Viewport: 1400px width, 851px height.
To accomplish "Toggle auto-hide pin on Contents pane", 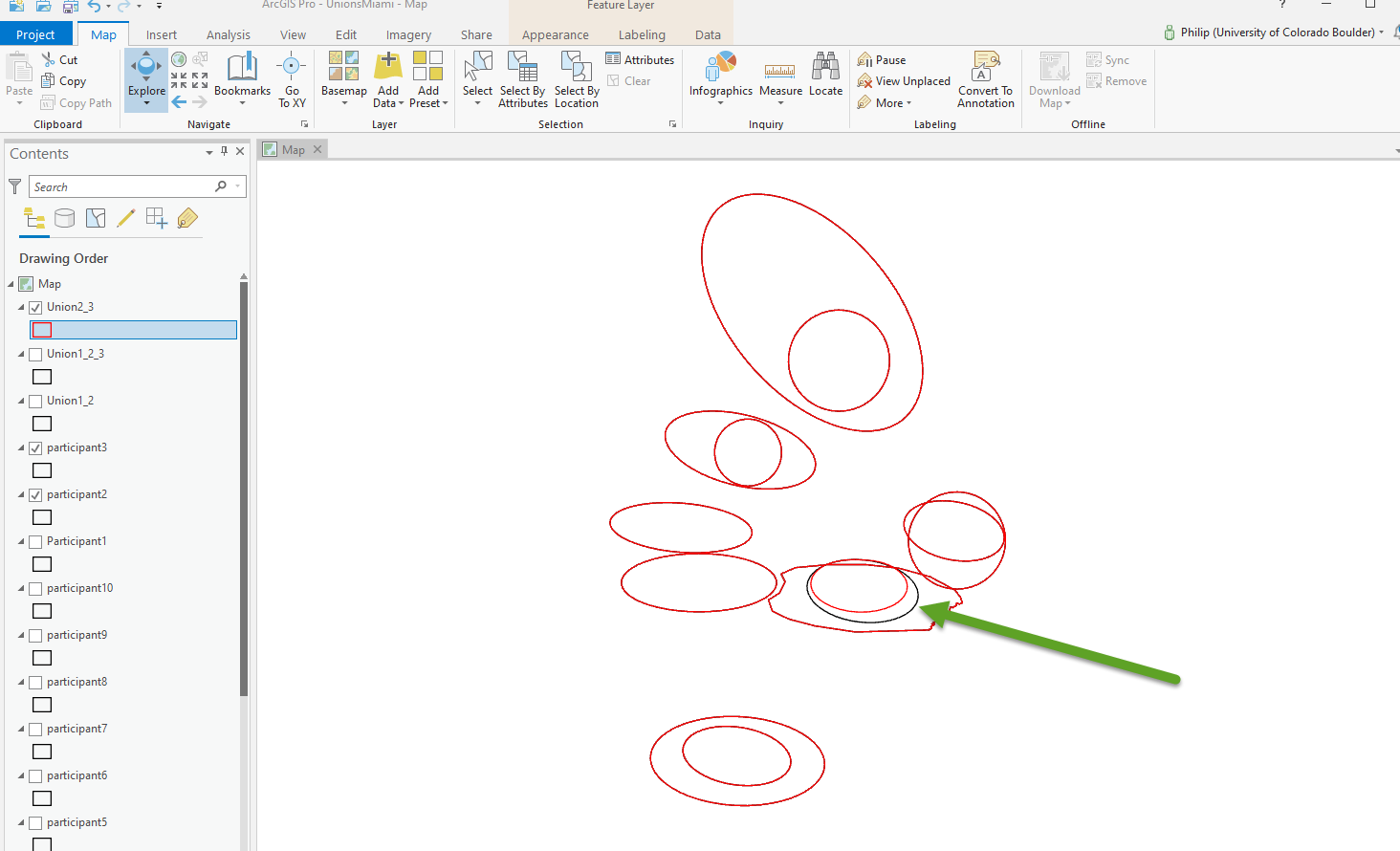I will coord(225,151).
